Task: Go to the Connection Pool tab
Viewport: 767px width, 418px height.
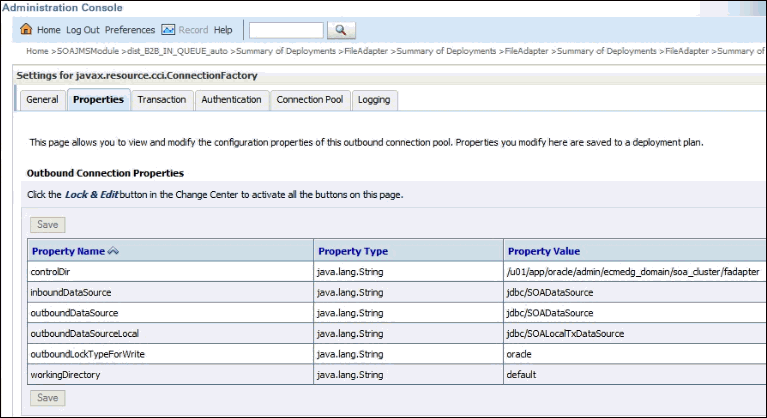Action: coord(310,100)
